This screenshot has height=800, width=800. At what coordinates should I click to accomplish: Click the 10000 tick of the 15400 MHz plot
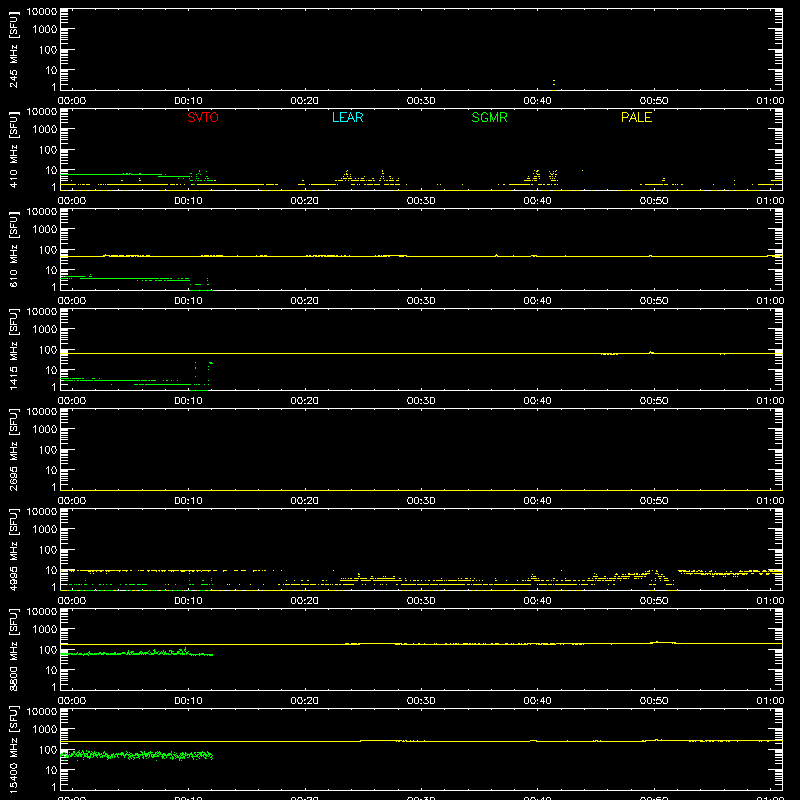coord(42,712)
